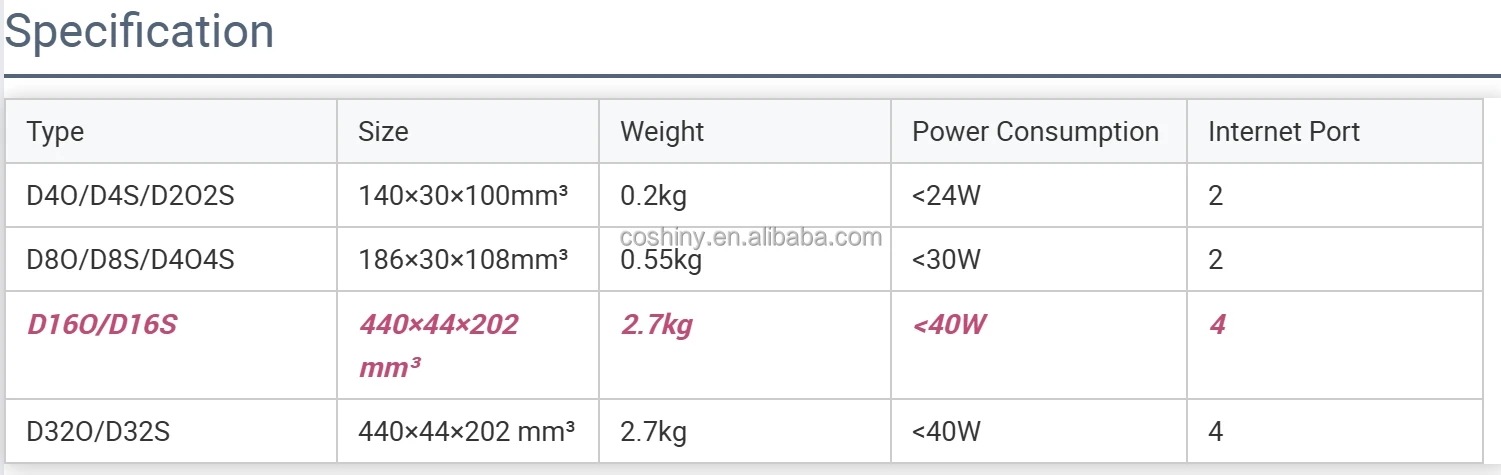This screenshot has width=1501, height=475.
Task: Click the Specification heading
Action: [x=139, y=32]
